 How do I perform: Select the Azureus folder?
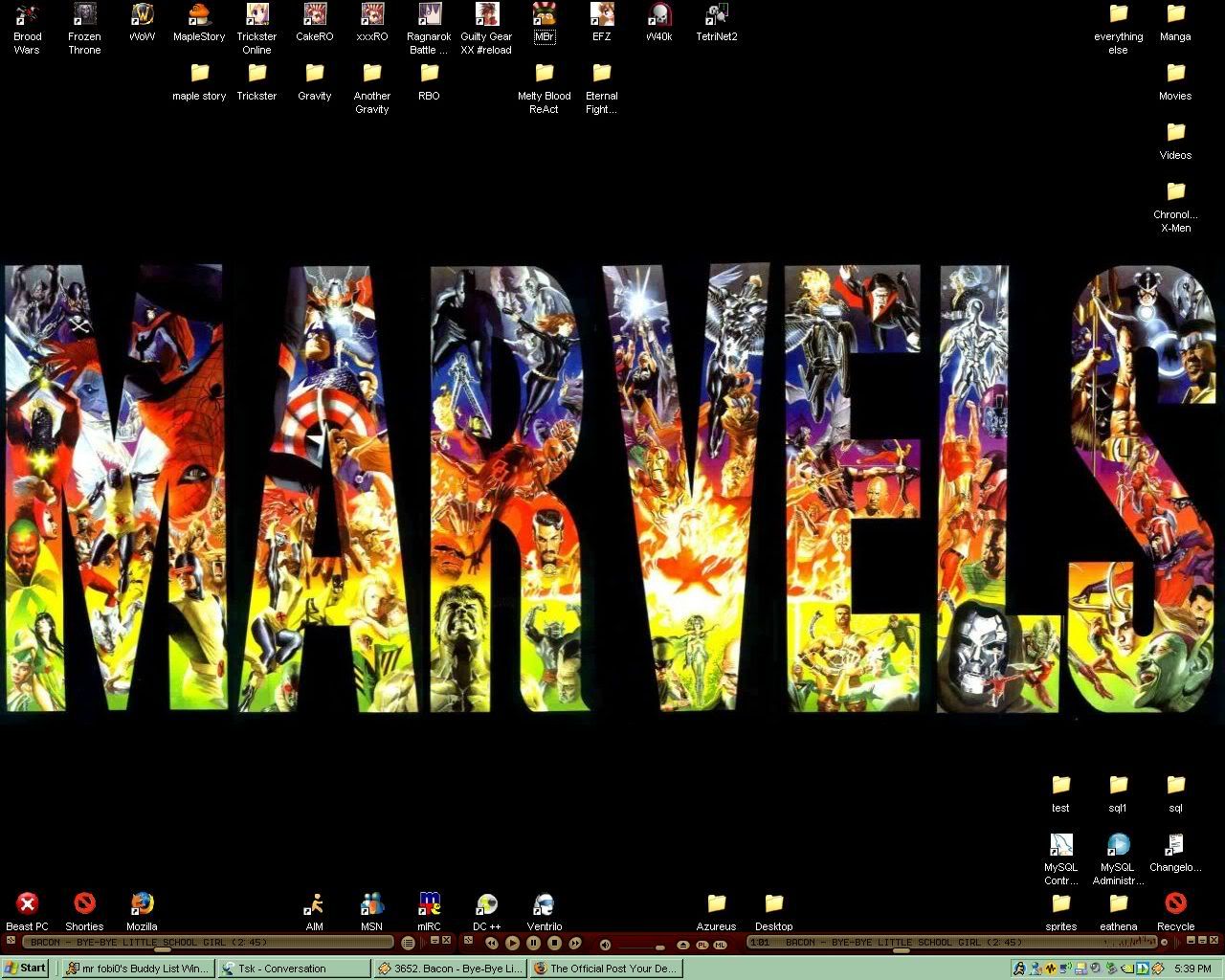(716, 913)
